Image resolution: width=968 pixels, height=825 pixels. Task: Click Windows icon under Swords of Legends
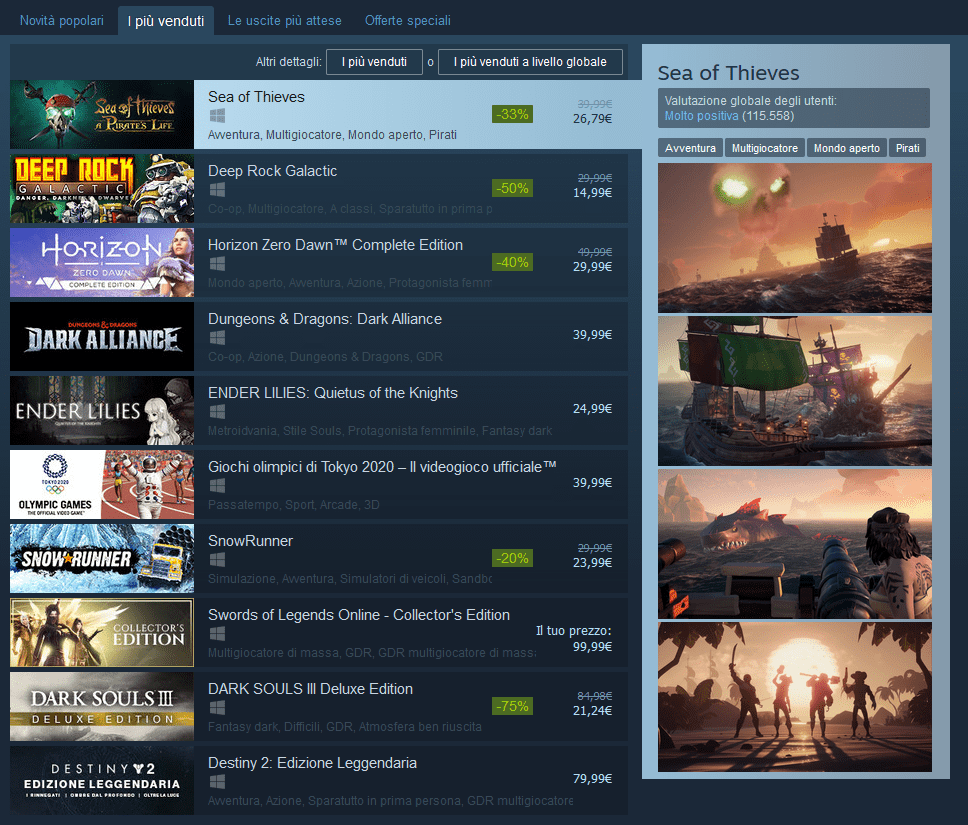click(x=217, y=634)
